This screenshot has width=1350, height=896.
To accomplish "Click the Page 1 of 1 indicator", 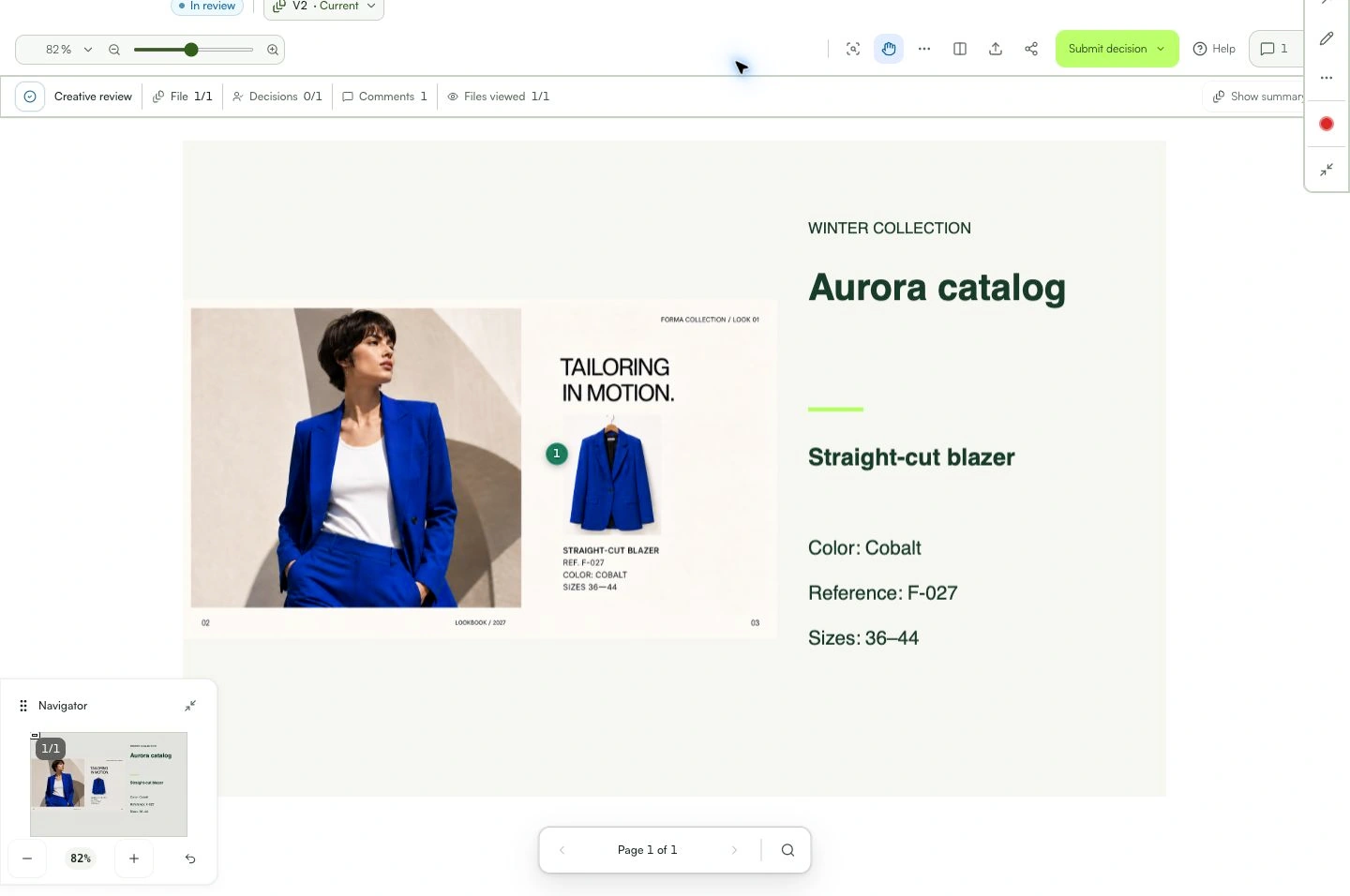I will 647,850.
